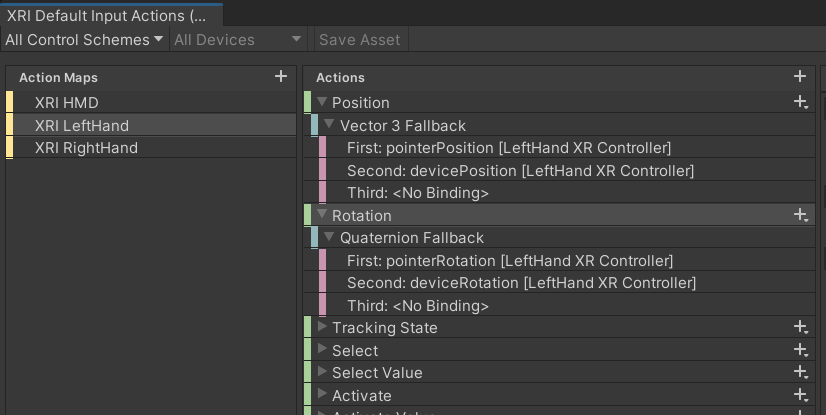Viewport: 826px width, 415px height.
Task: Select Second: deviceRotation binding
Action: (521, 283)
